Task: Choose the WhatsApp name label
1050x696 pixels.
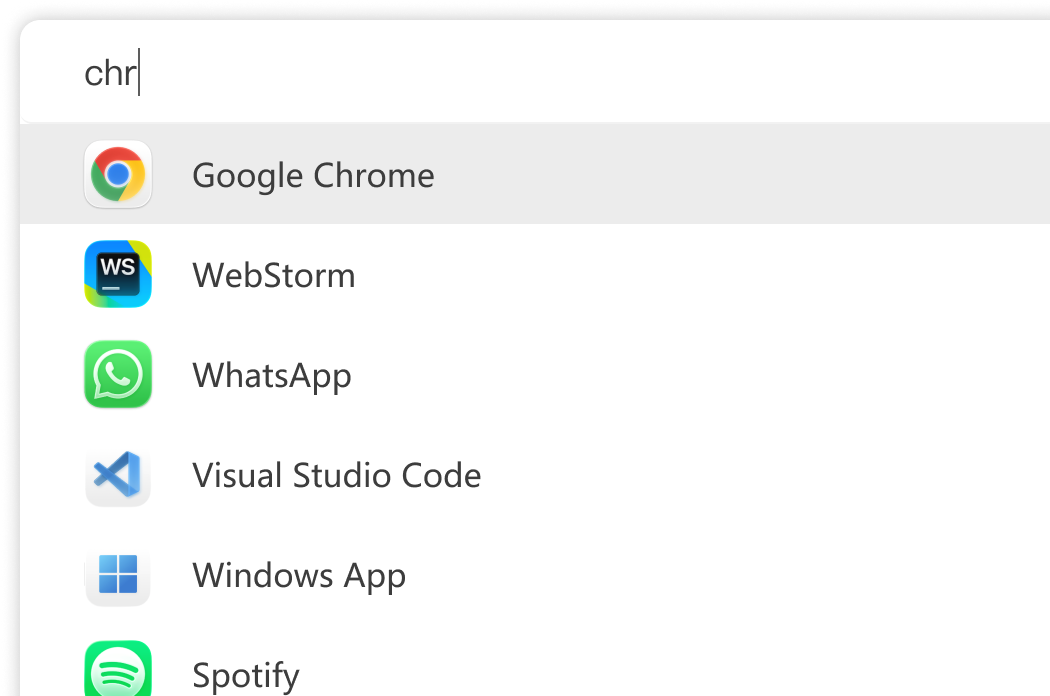Action: point(272,376)
